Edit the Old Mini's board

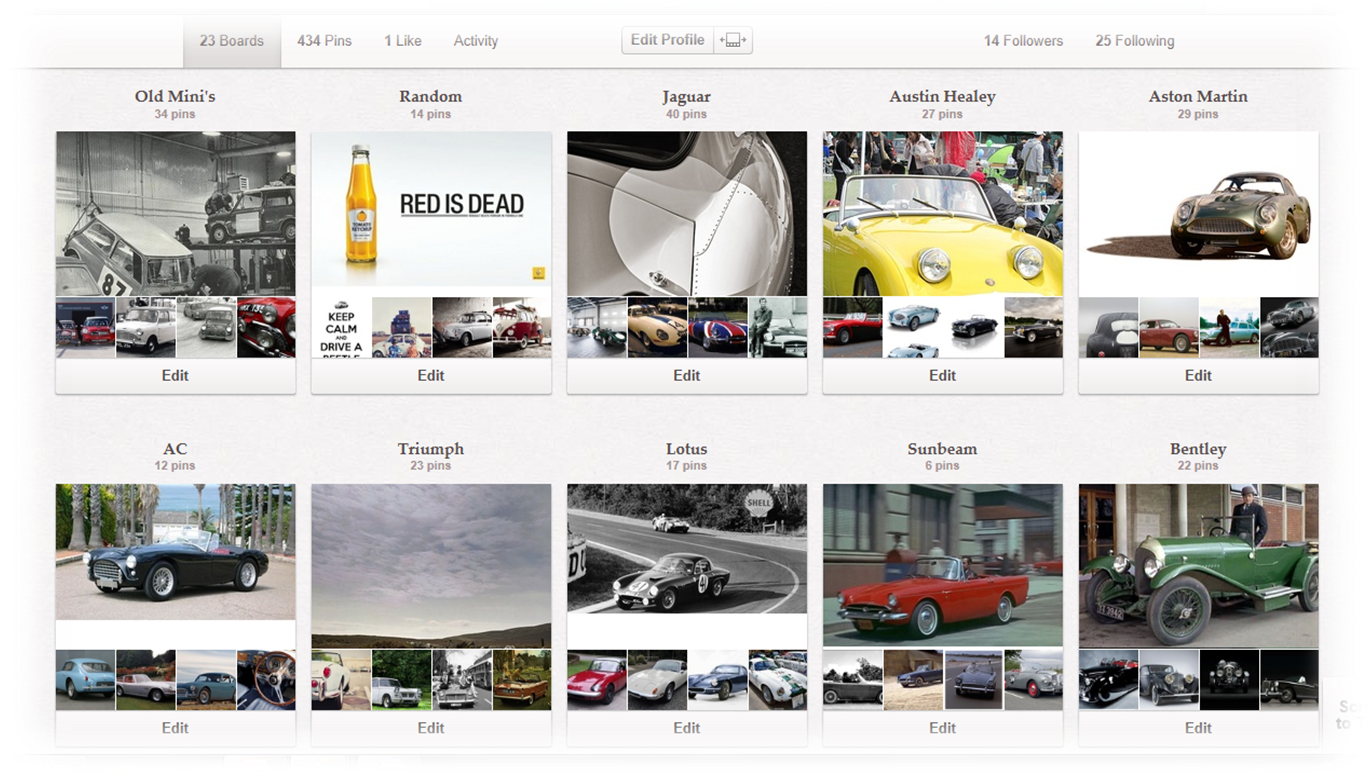click(x=175, y=376)
